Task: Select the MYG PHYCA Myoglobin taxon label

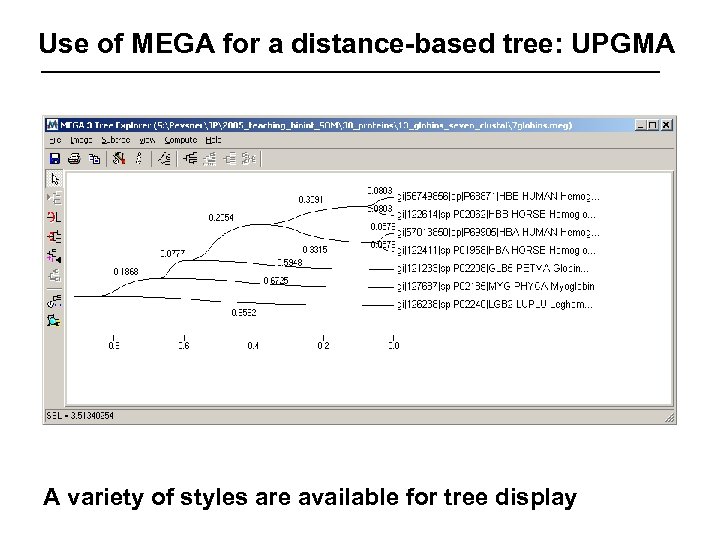Action: (x=496, y=287)
